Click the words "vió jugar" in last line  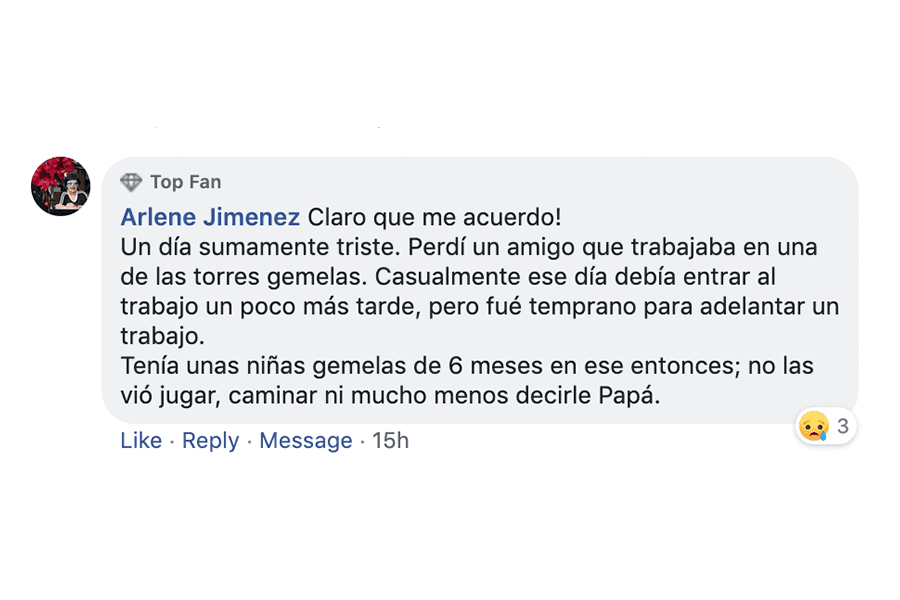click(x=169, y=395)
